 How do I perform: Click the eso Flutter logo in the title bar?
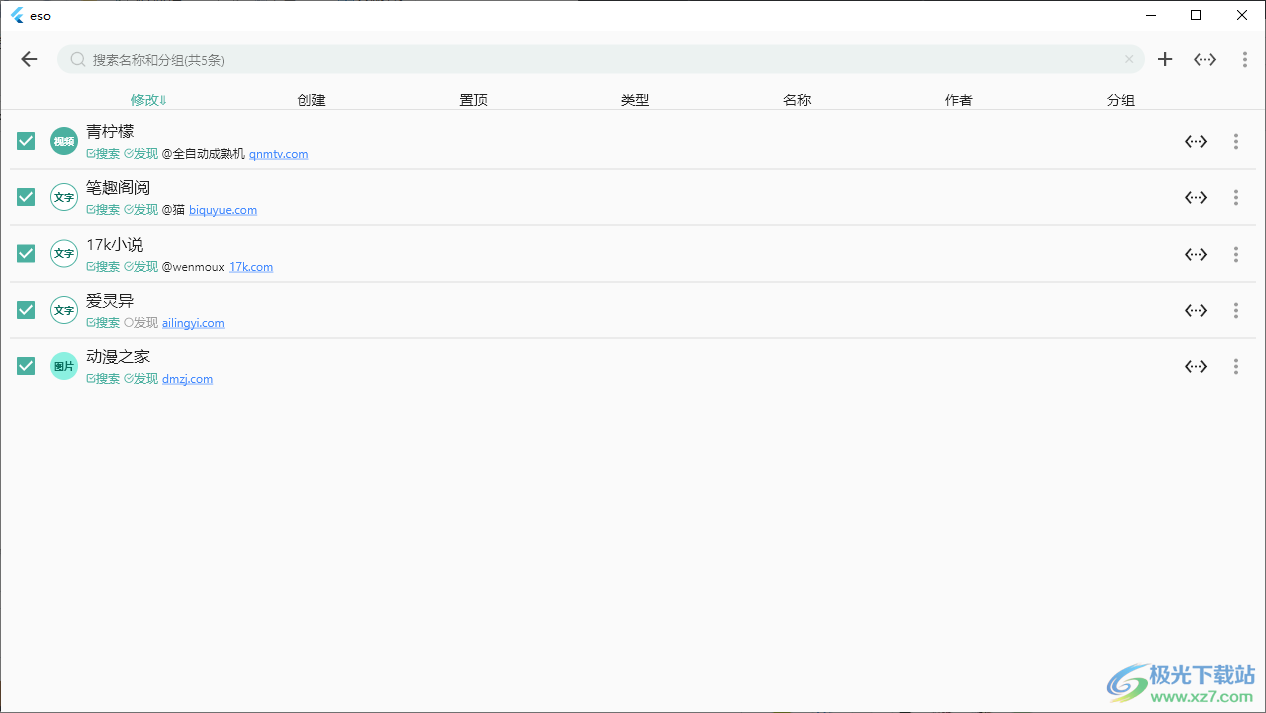tap(17, 15)
